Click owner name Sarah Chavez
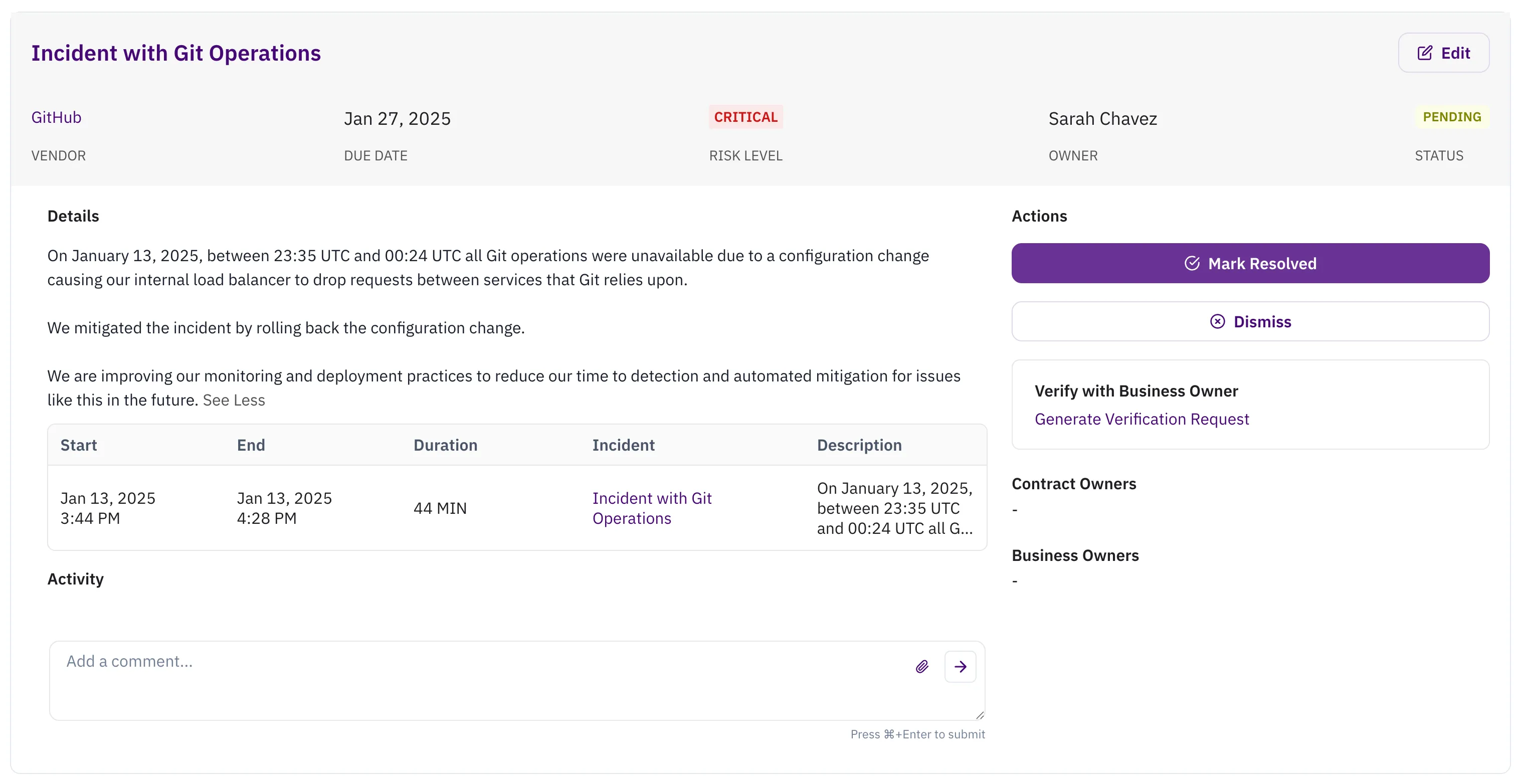Viewport: 1522px width, 784px height. click(1102, 119)
